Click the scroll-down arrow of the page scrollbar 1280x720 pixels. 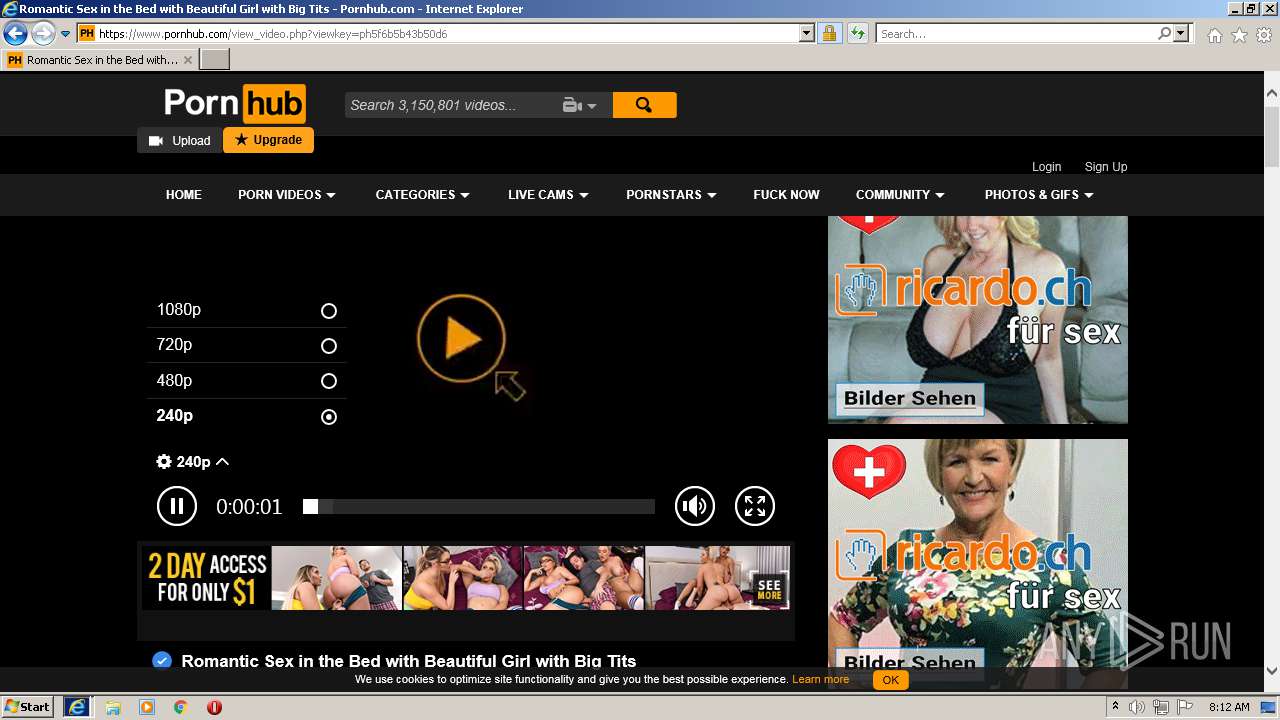tap(1272, 671)
